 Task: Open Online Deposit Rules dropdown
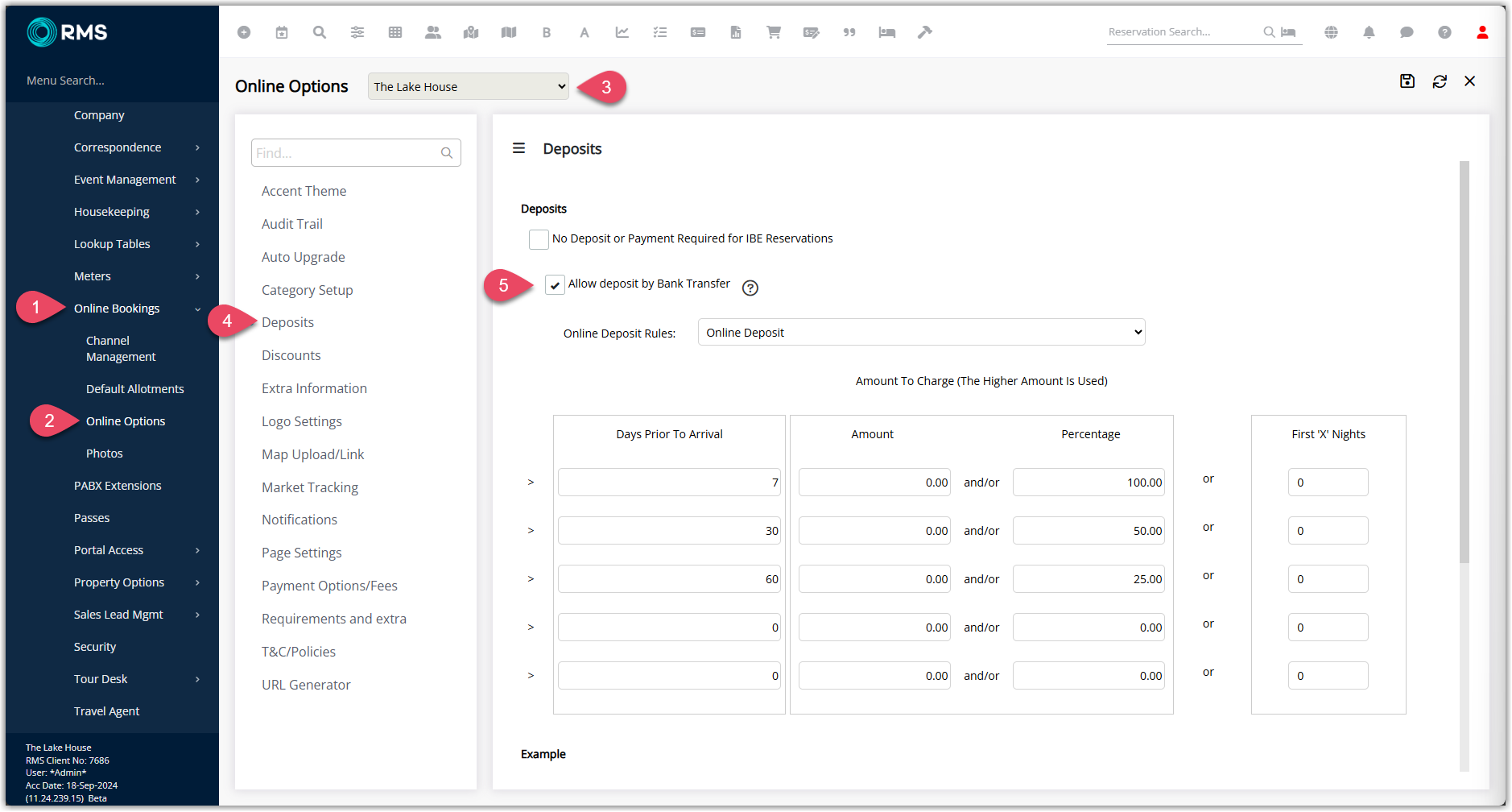[922, 332]
